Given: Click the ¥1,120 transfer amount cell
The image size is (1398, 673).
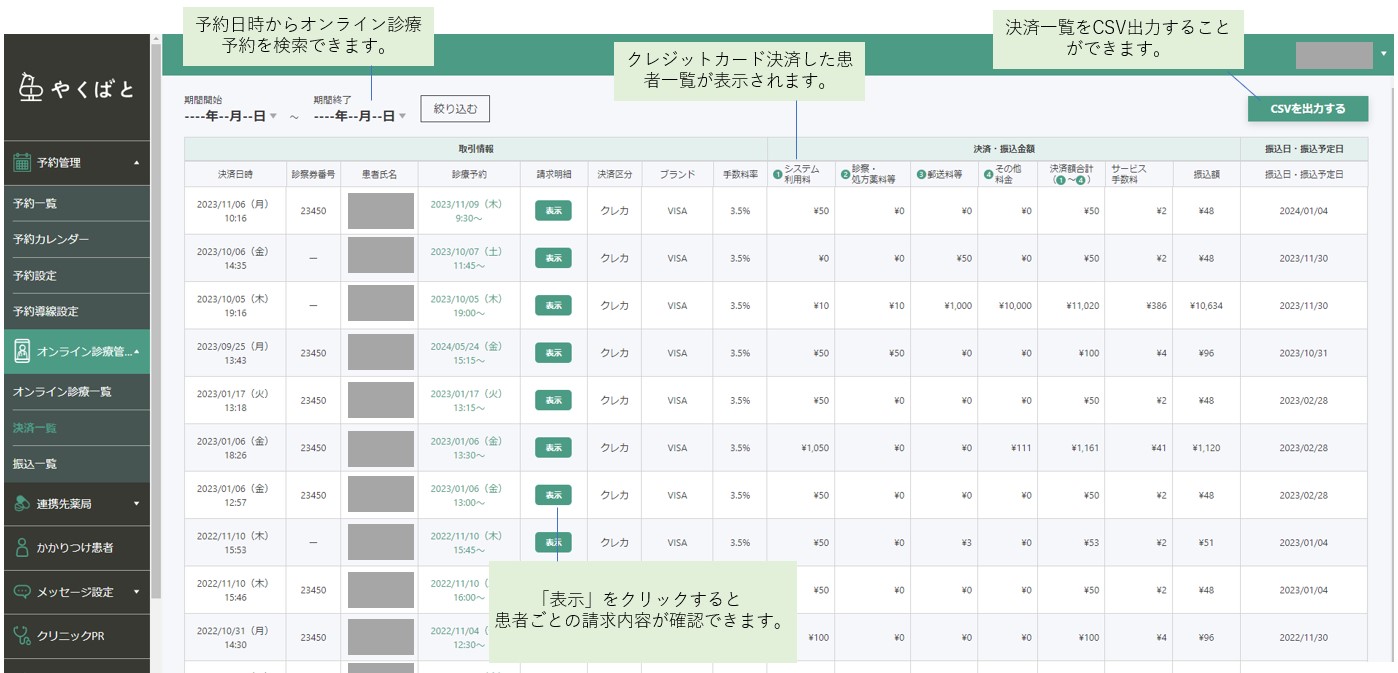Looking at the screenshot, I should click(x=1206, y=448).
